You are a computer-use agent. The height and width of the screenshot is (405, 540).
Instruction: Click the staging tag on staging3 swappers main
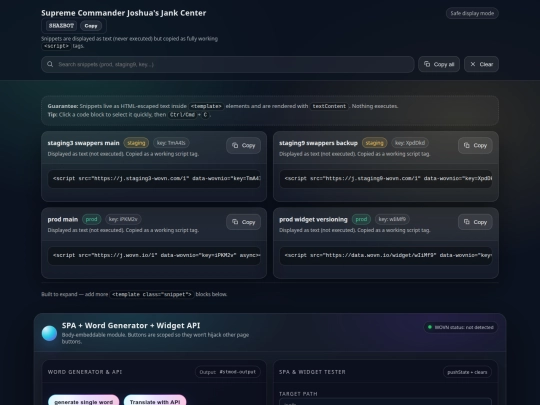point(136,143)
